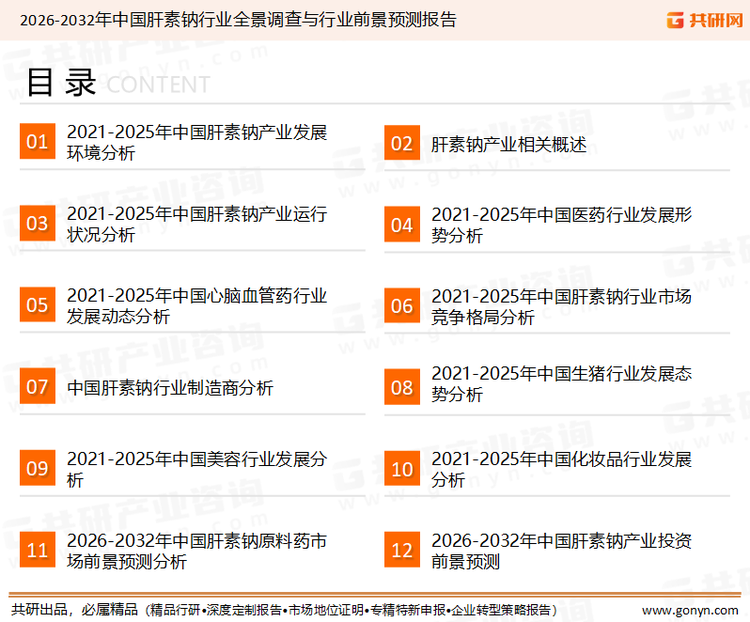Open chapter 2026-2032年中国肝素钠原料药市场前景预测分析
This screenshot has width=750, height=622.
[197, 551]
